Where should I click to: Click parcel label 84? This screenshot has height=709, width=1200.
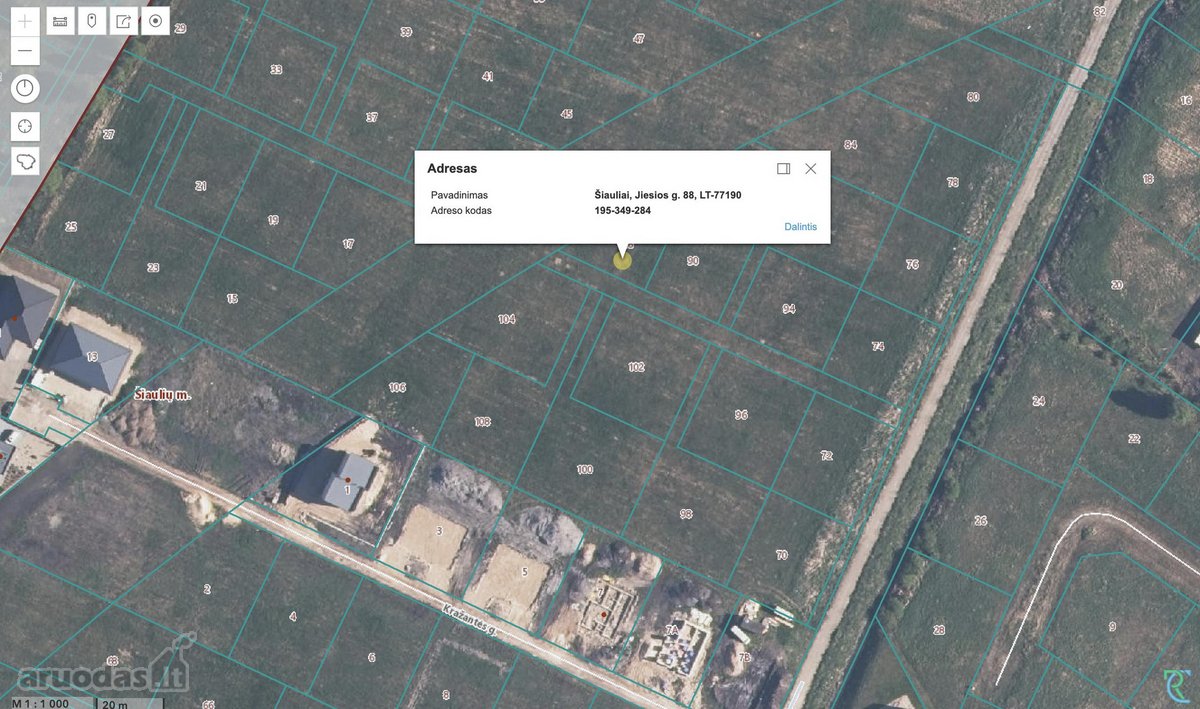(x=851, y=145)
